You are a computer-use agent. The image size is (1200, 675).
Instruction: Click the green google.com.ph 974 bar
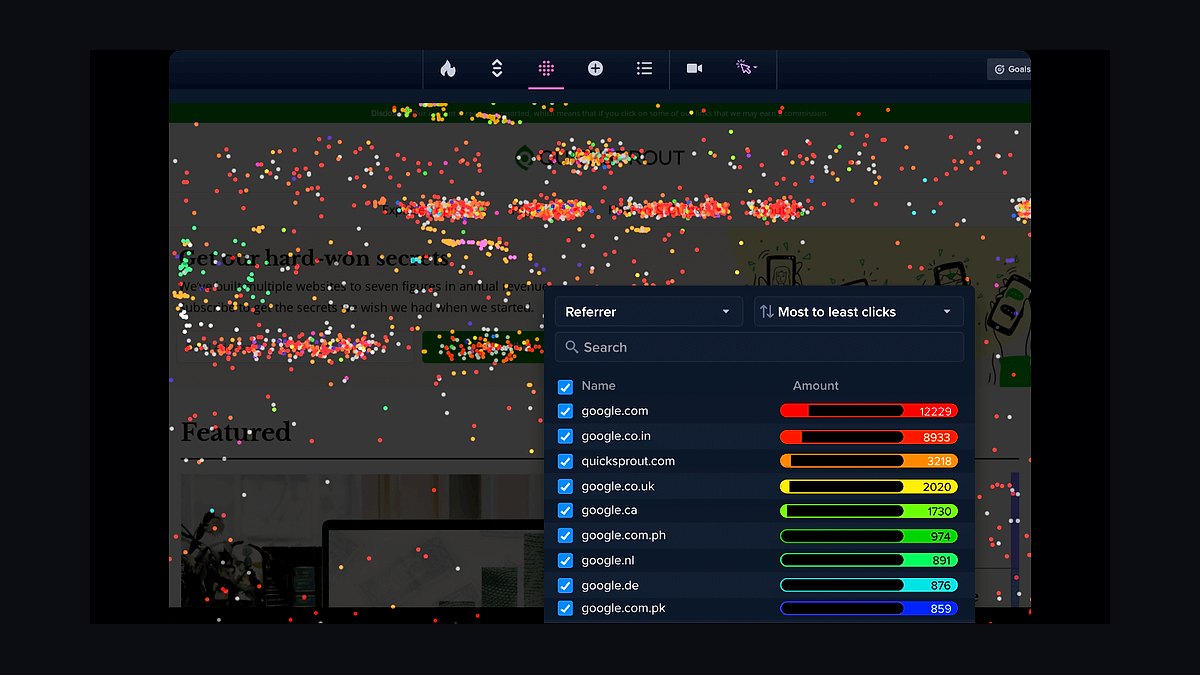point(868,536)
